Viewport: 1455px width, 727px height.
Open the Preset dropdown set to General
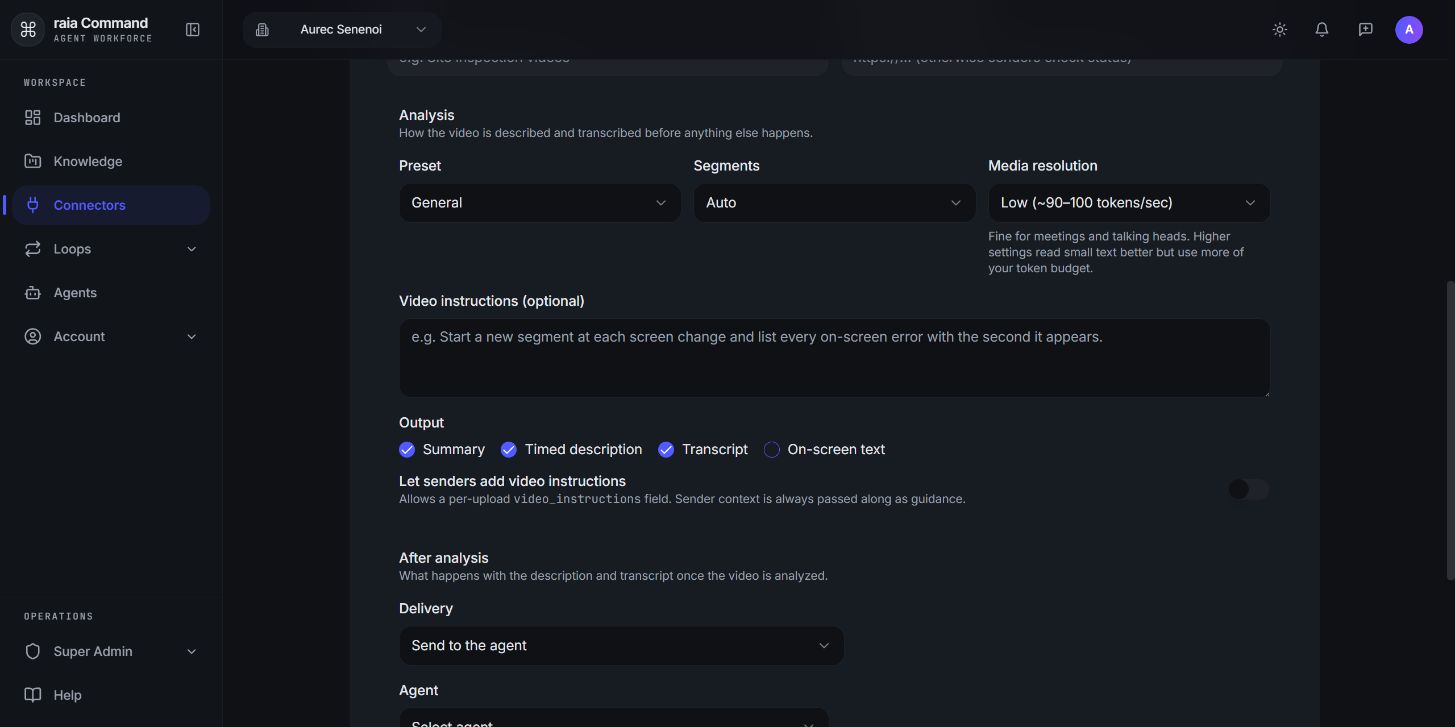540,203
